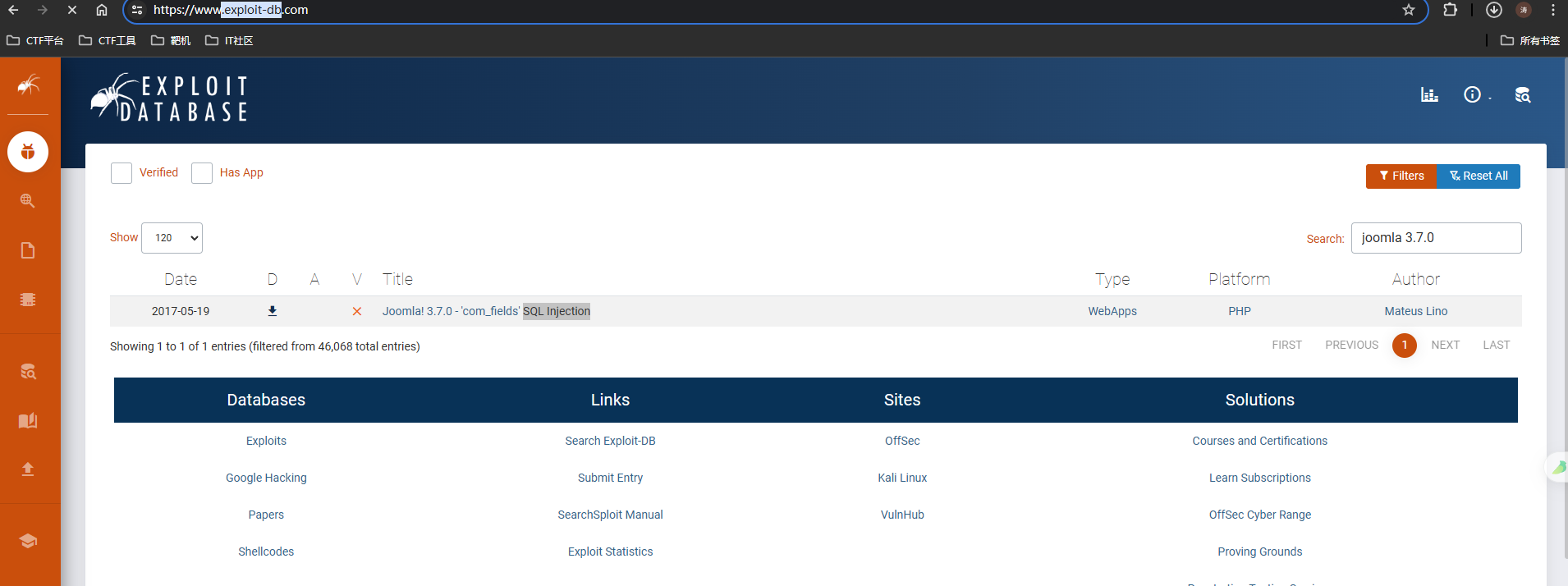The image size is (1568, 586).
Task: Open Google Hacking footer link
Action: point(266,478)
